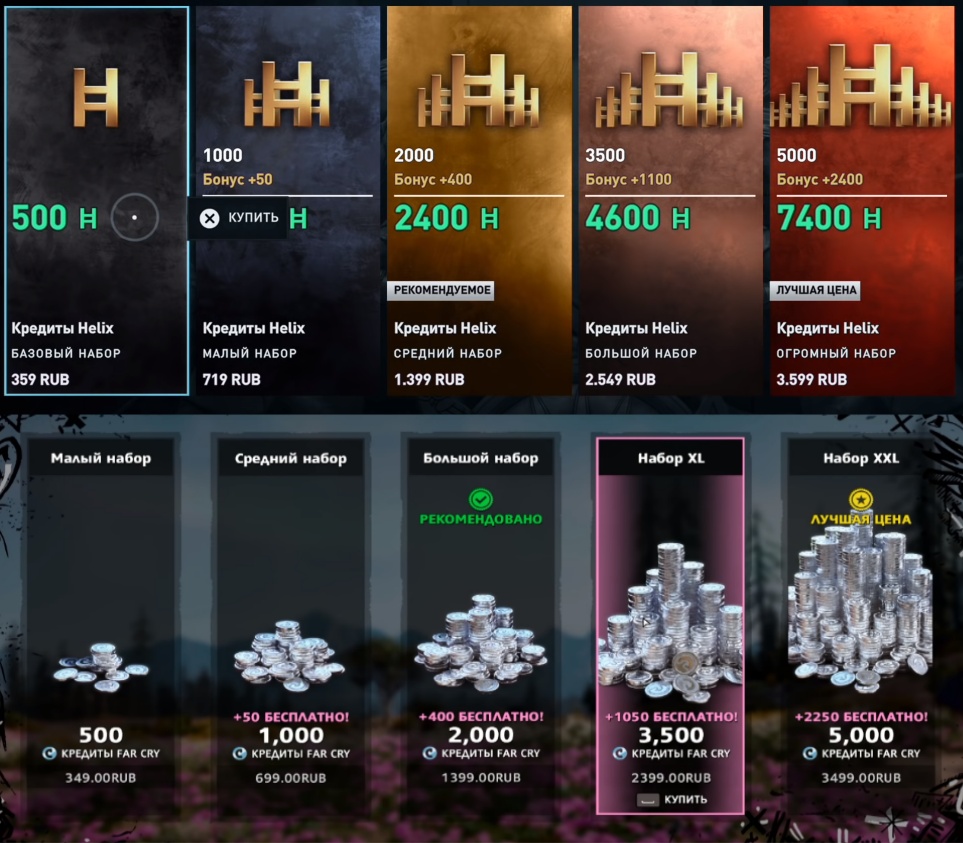Select the БАЗОВЫЙ НАБОР card for 359 RUB
This screenshot has height=843, width=963.
tap(96, 201)
